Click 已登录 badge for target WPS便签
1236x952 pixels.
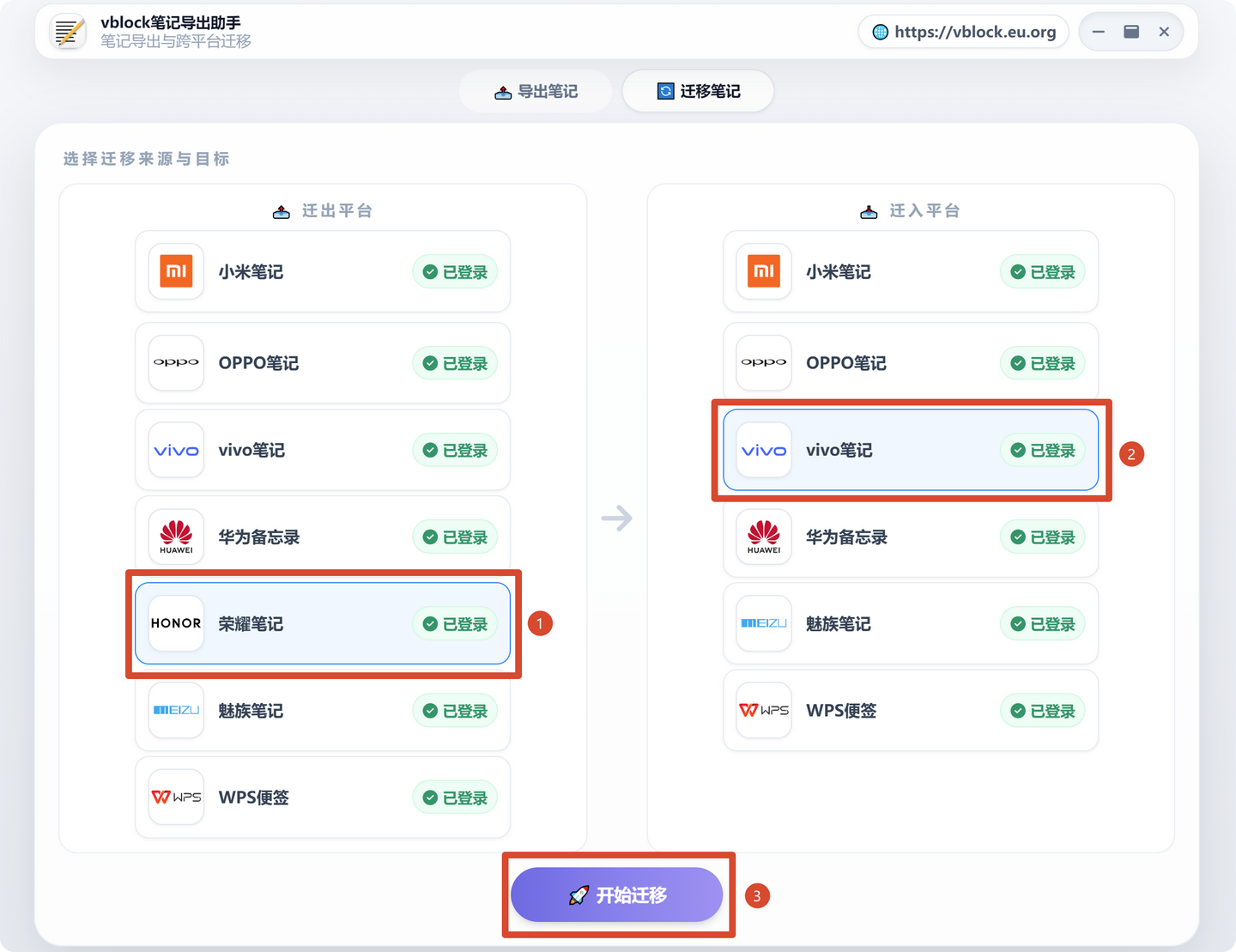(1043, 711)
